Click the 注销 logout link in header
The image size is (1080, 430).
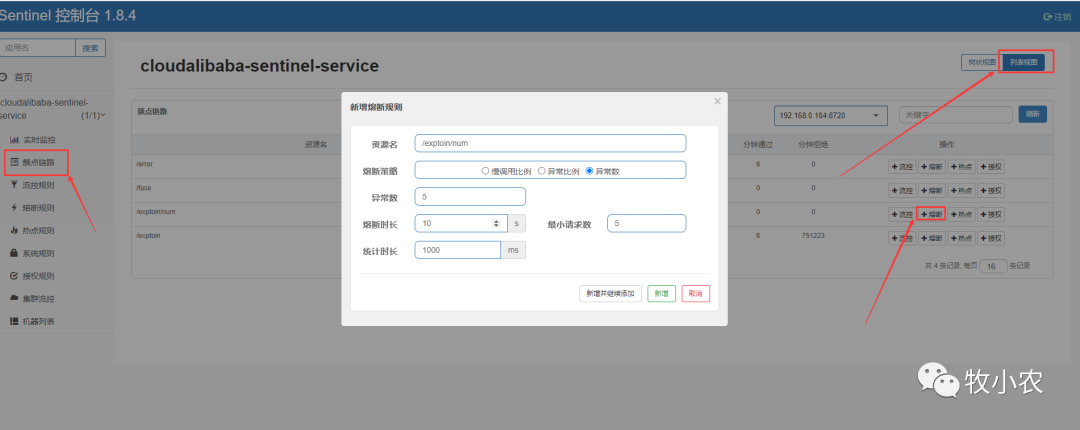(x=1057, y=17)
